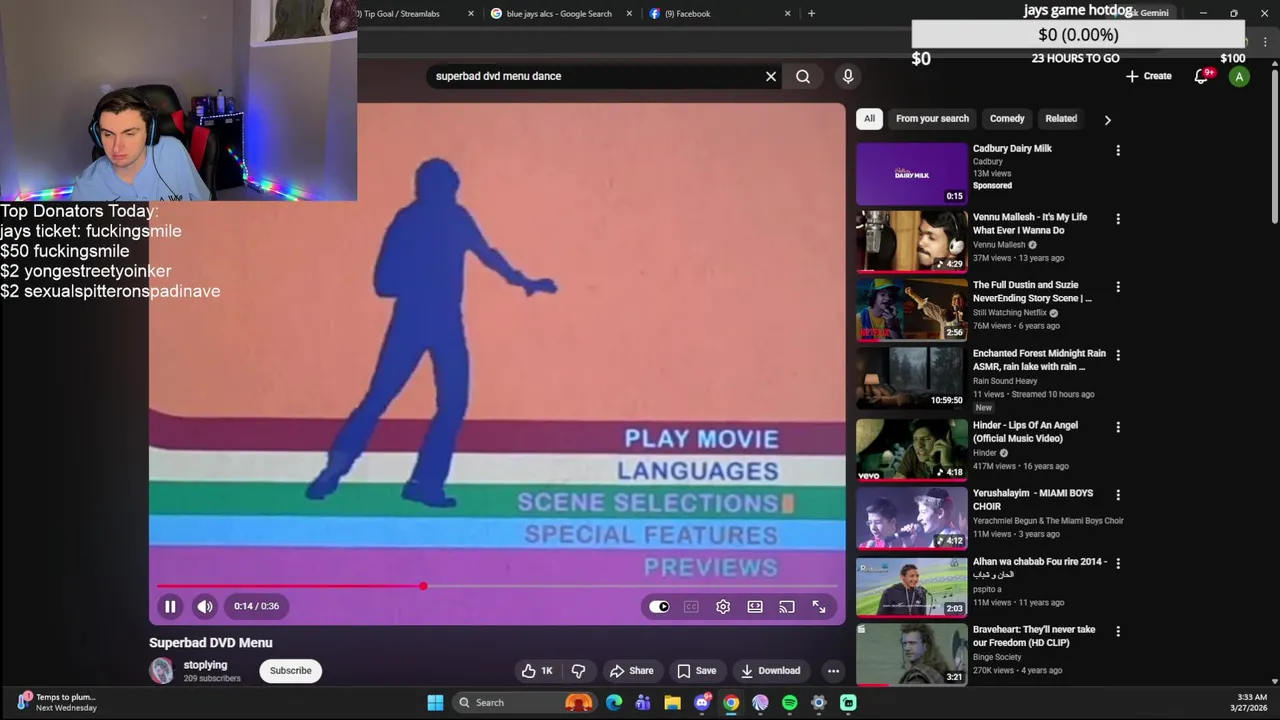Switch to blue jays alcs Google Search tab
The width and height of the screenshot is (1280, 720).
(560, 14)
